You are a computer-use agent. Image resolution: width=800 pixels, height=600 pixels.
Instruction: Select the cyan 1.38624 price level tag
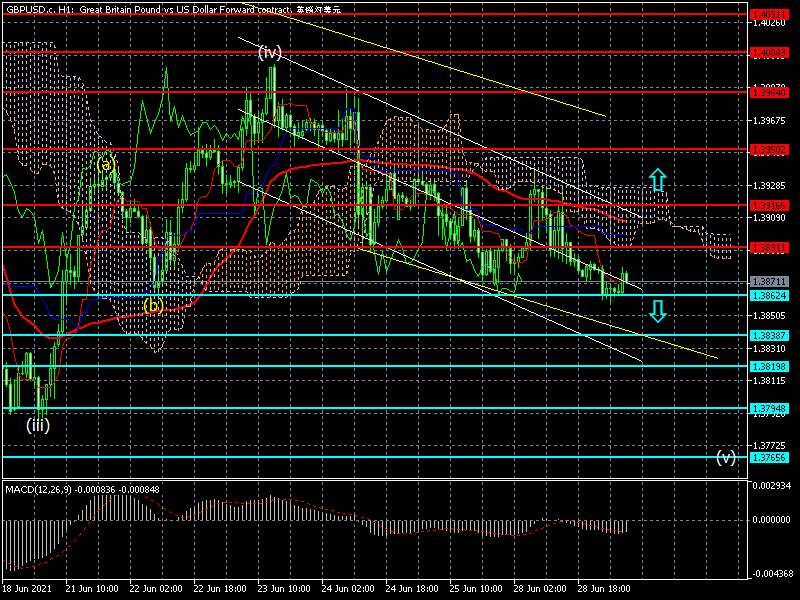pyautogui.click(x=769, y=296)
